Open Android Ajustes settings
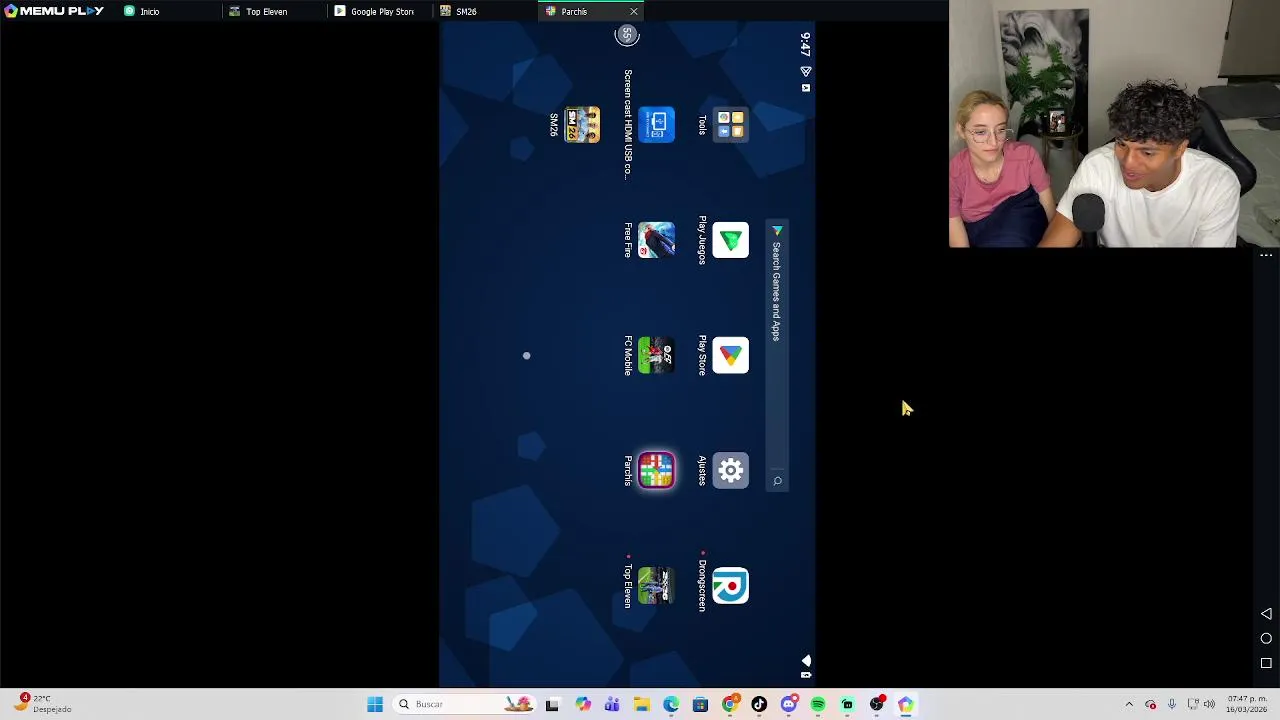 730,470
